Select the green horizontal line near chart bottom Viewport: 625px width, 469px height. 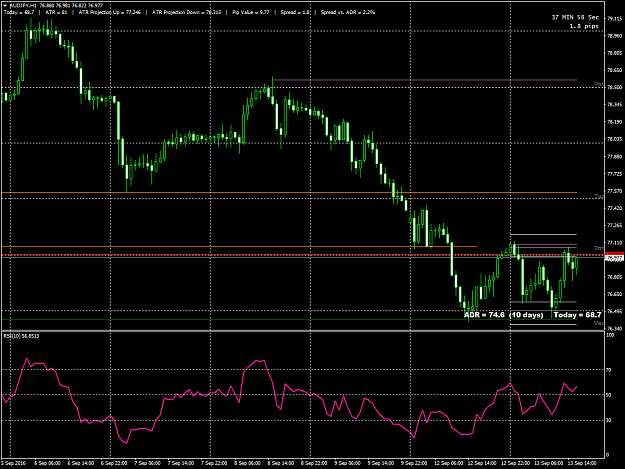[x=289, y=320]
